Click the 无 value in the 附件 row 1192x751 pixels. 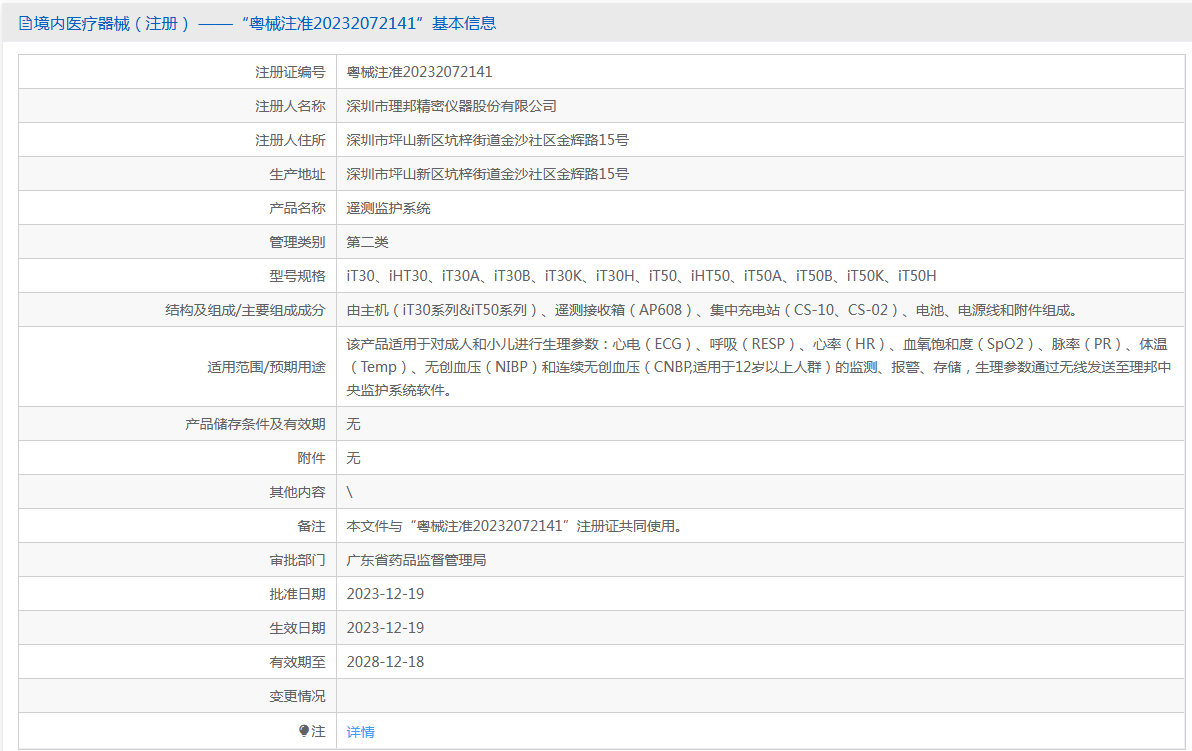353,458
